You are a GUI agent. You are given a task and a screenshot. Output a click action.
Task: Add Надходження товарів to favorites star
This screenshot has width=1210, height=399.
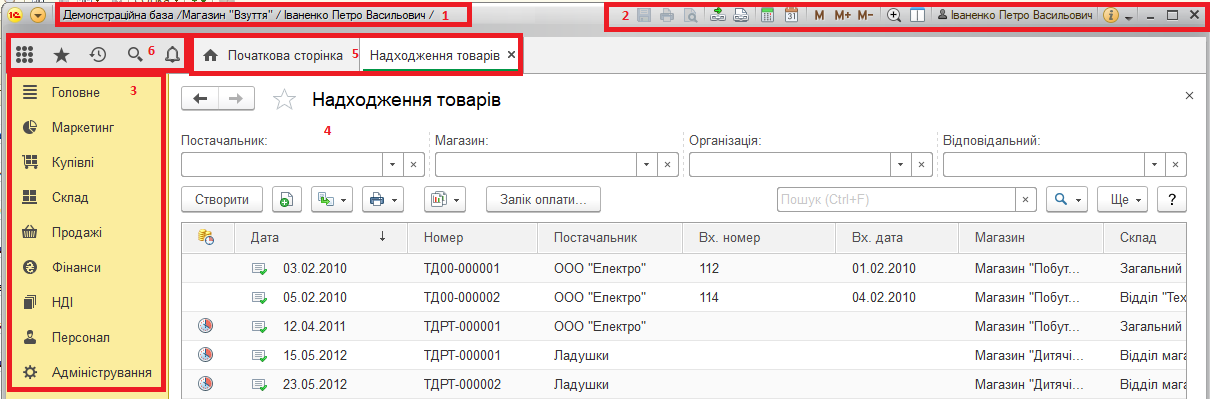pos(284,99)
